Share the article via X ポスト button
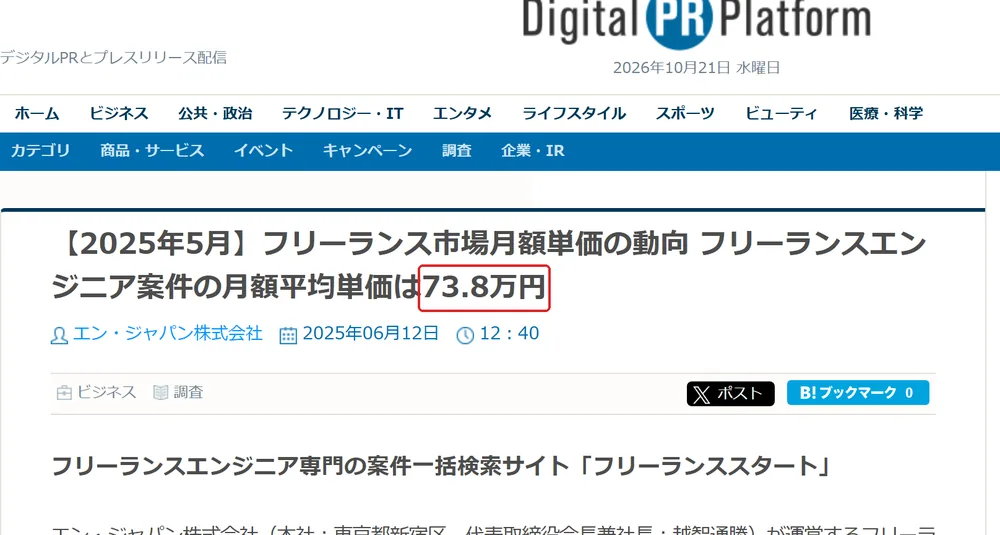This screenshot has height=535, width=1000. [x=731, y=393]
